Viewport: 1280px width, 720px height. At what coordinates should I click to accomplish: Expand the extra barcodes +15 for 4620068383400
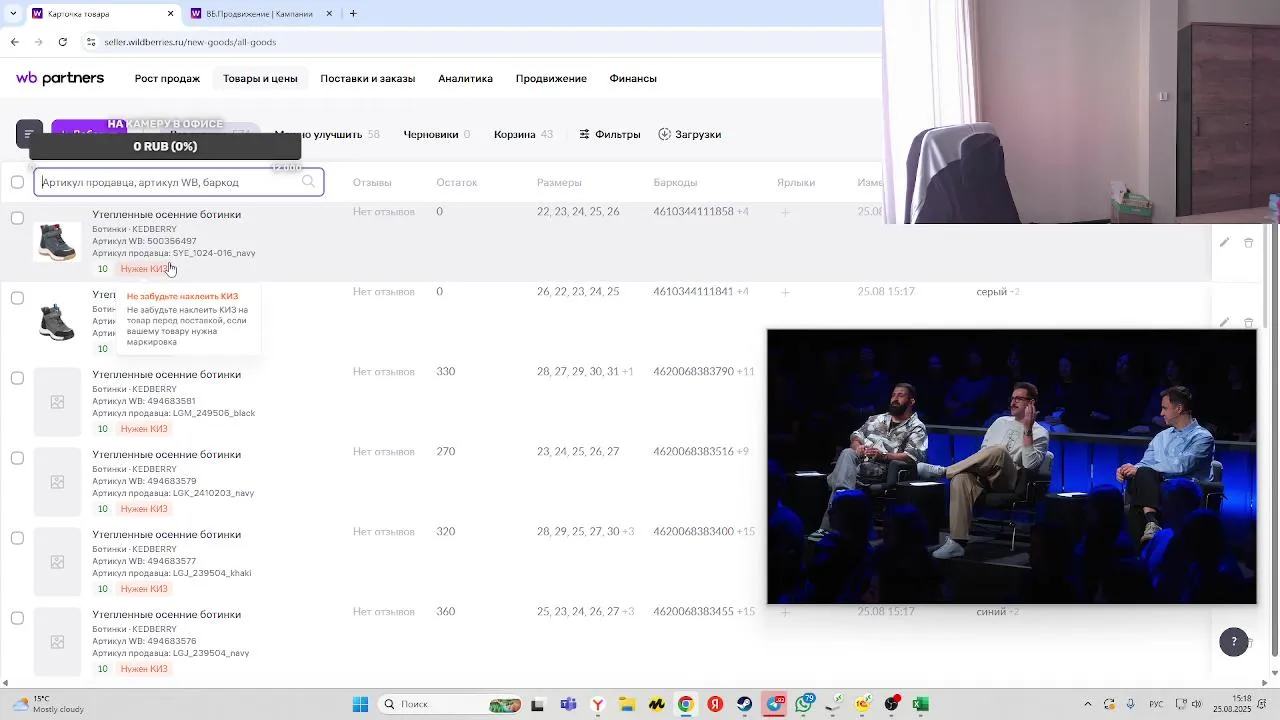coord(745,532)
